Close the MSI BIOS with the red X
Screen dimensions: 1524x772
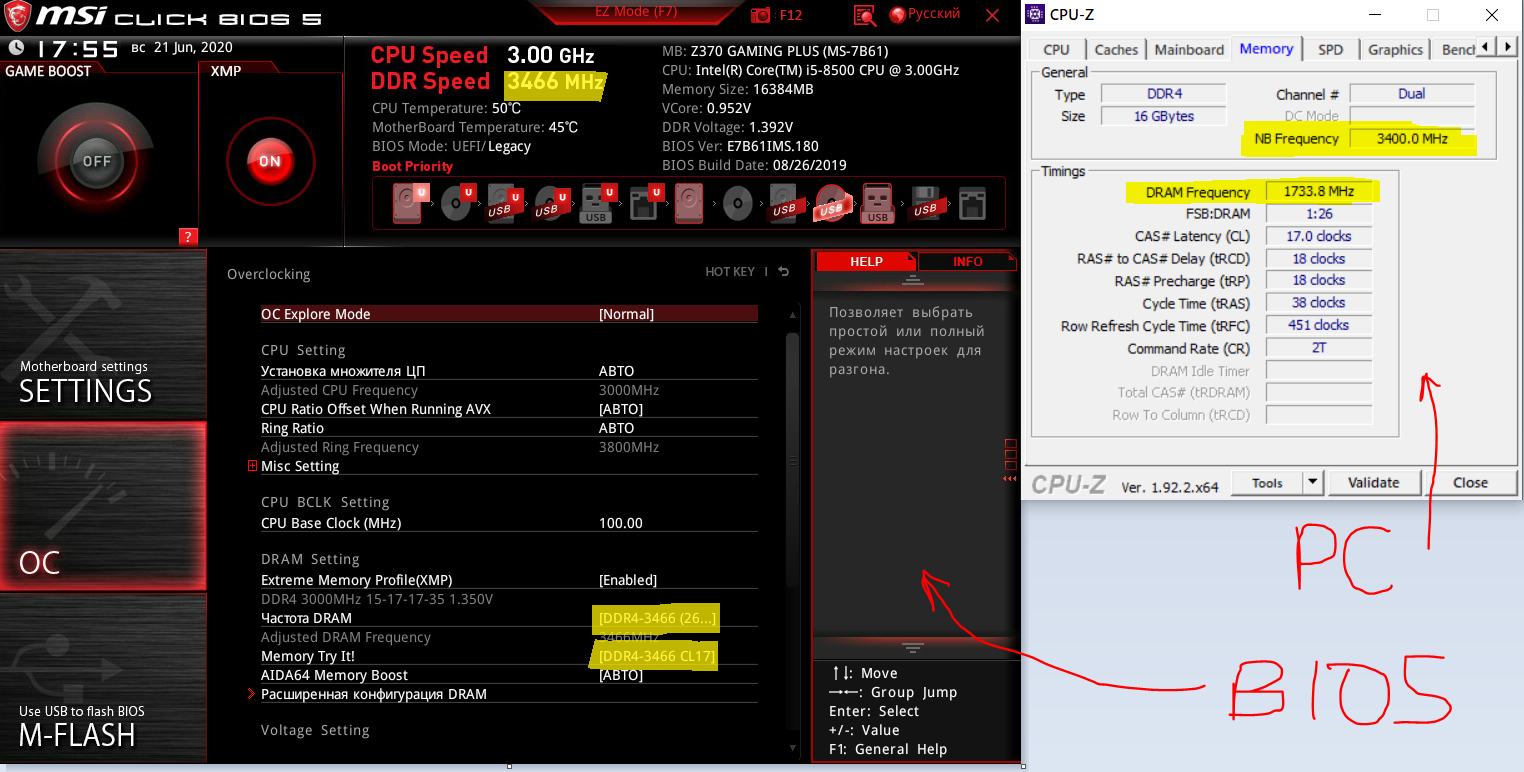pos(992,15)
